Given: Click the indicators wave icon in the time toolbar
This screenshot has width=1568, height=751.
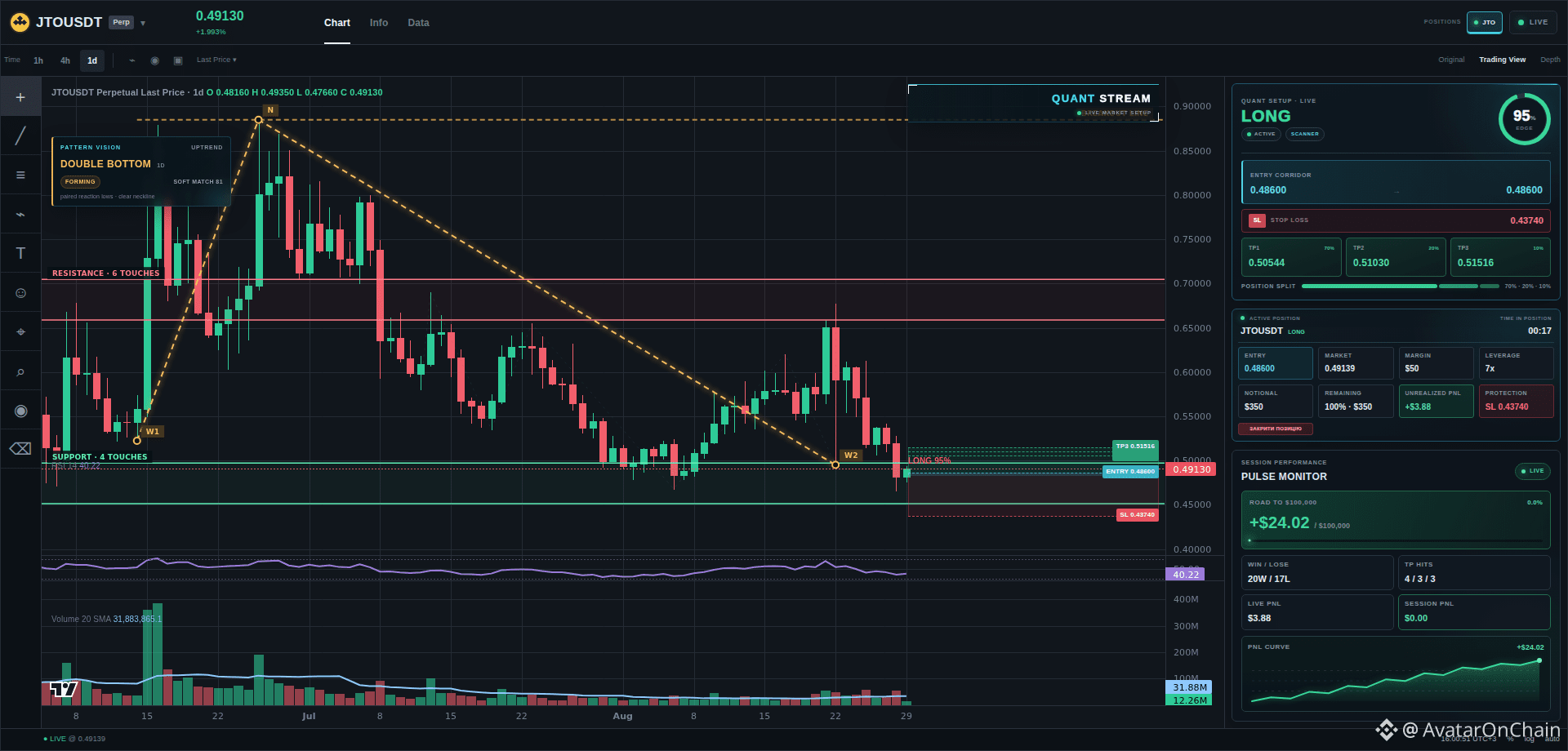Looking at the screenshot, I should click(x=132, y=60).
